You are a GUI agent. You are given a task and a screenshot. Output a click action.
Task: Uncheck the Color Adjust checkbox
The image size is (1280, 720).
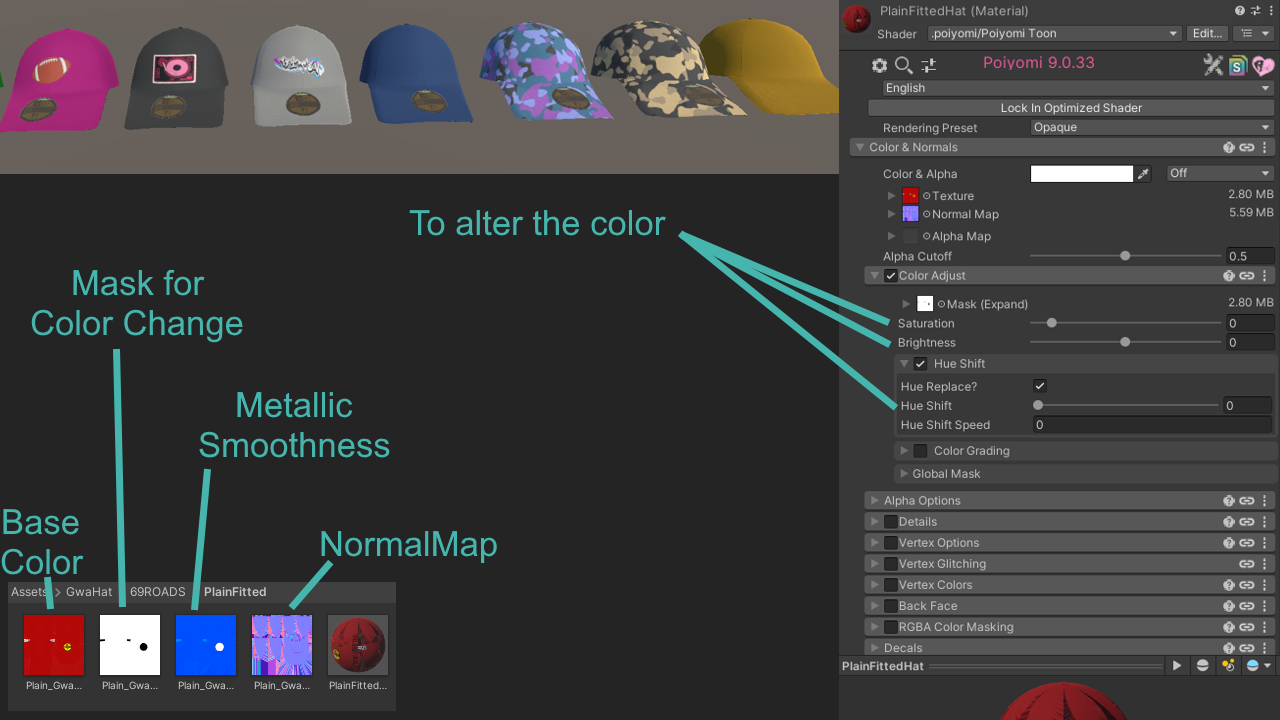point(891,276)
